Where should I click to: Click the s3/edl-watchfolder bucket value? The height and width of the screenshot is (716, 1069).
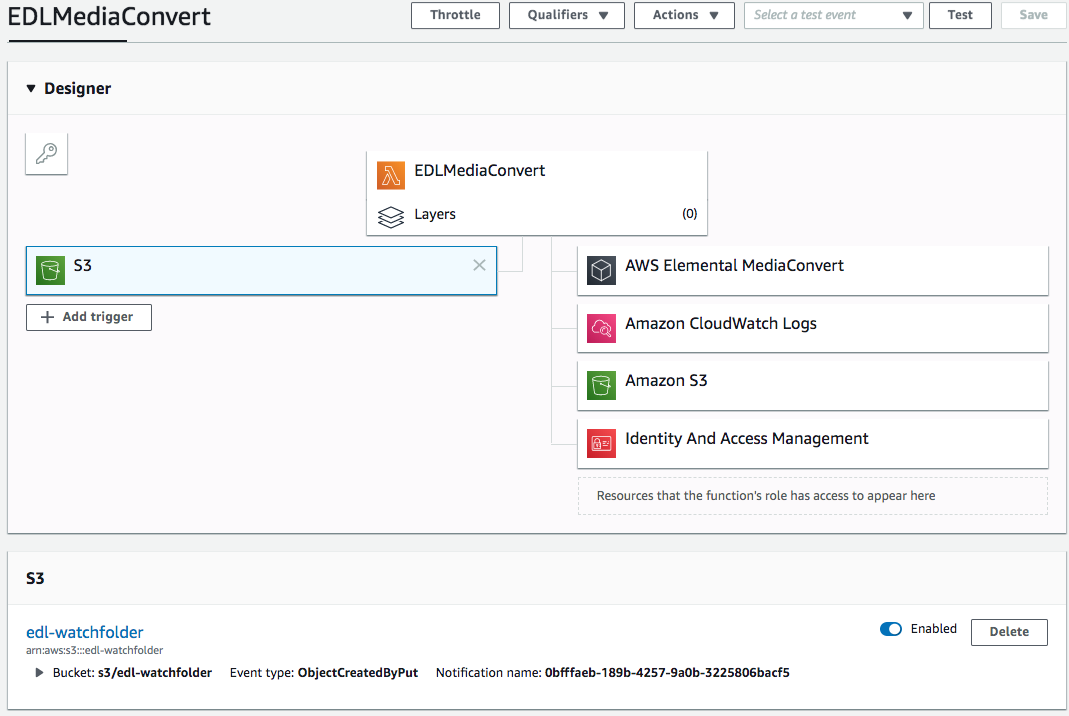(x=155, y=672)
